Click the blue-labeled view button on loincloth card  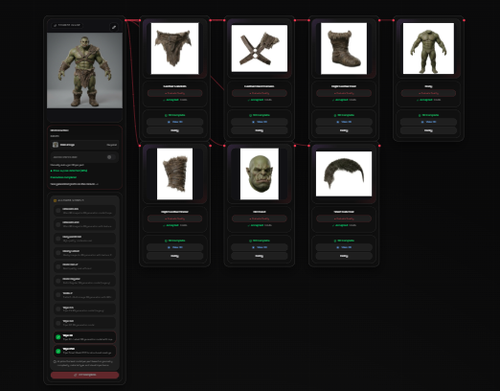(x=175, y=122)
